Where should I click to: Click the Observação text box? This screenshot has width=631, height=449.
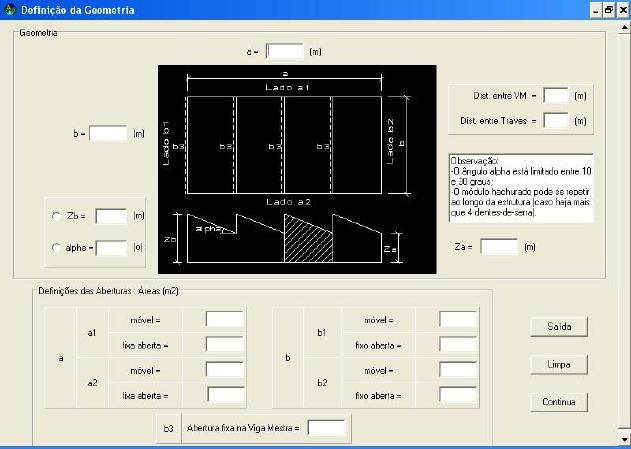coord(521,188)
